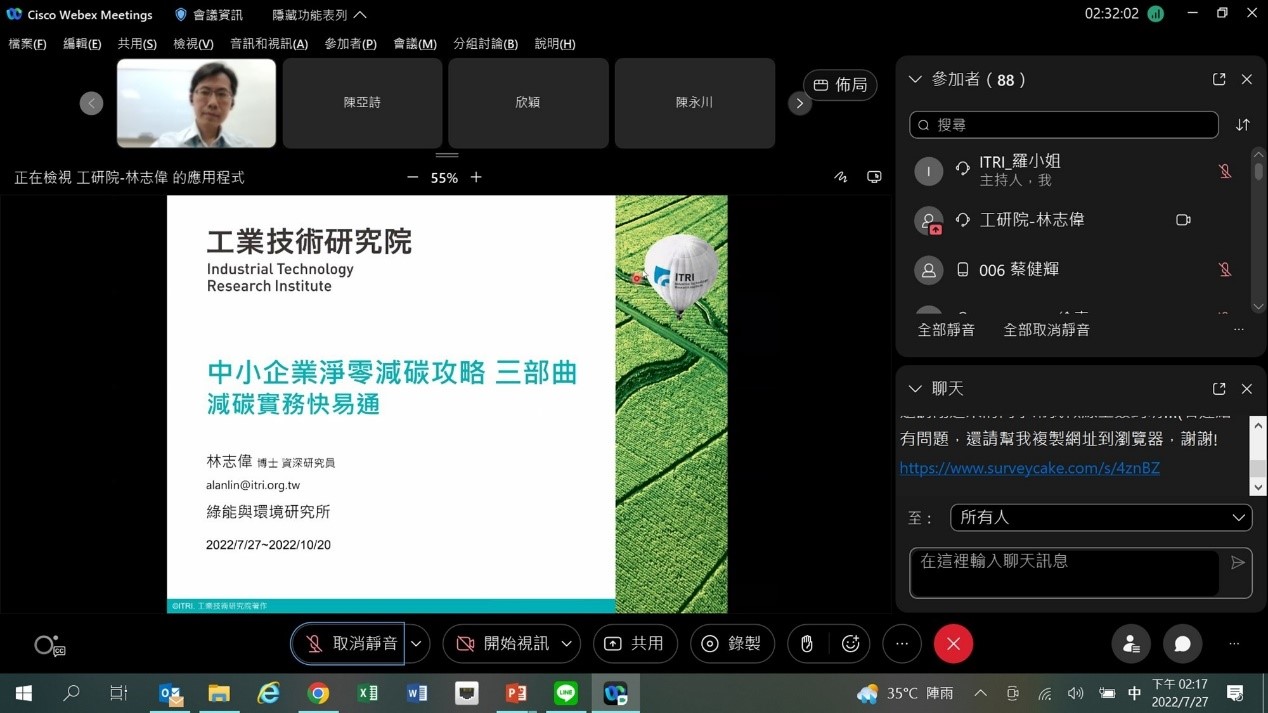Open closed captions icon at bottom left
Image resolution: width=1268 pixels, height=713 pixels.
(x=49, y=645)
